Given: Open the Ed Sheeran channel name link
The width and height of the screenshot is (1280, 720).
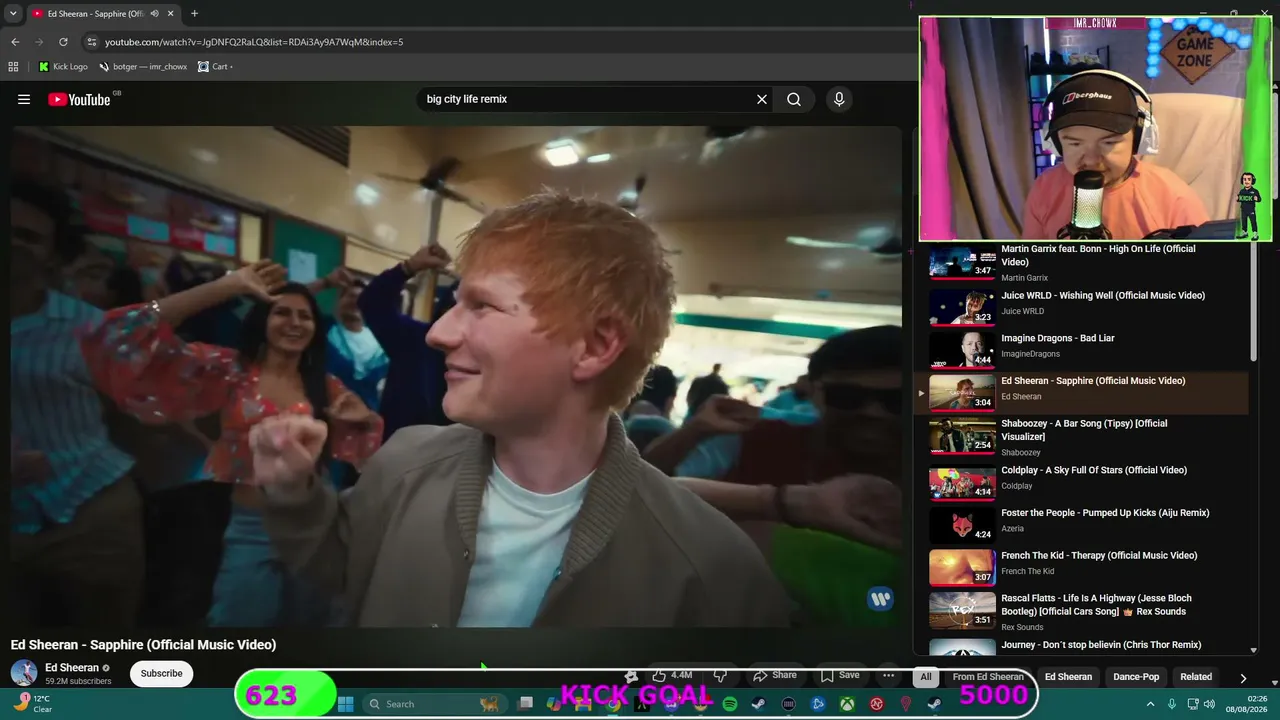Looking at the screenshot, I should point(72,668).
